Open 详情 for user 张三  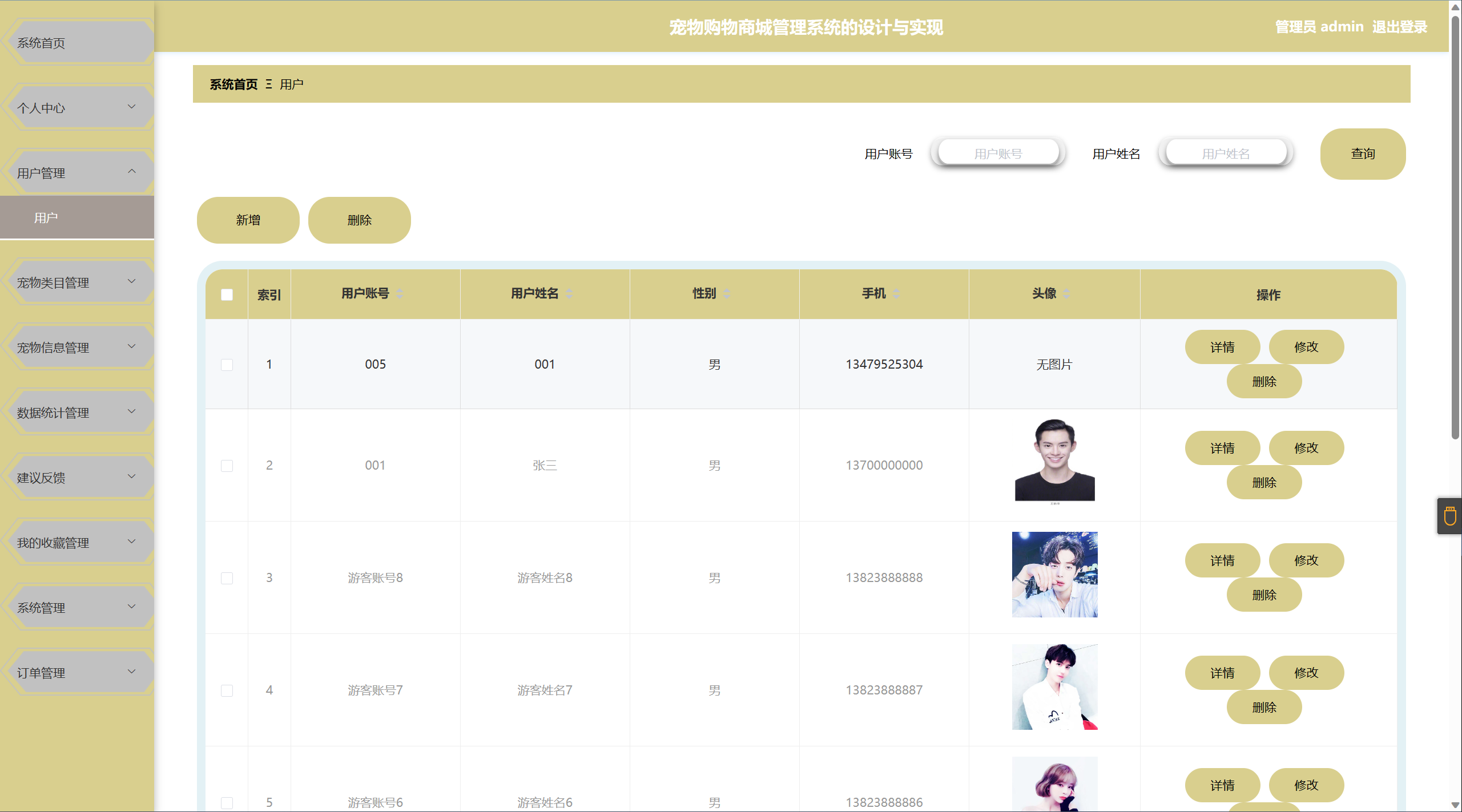point(1222,448)
